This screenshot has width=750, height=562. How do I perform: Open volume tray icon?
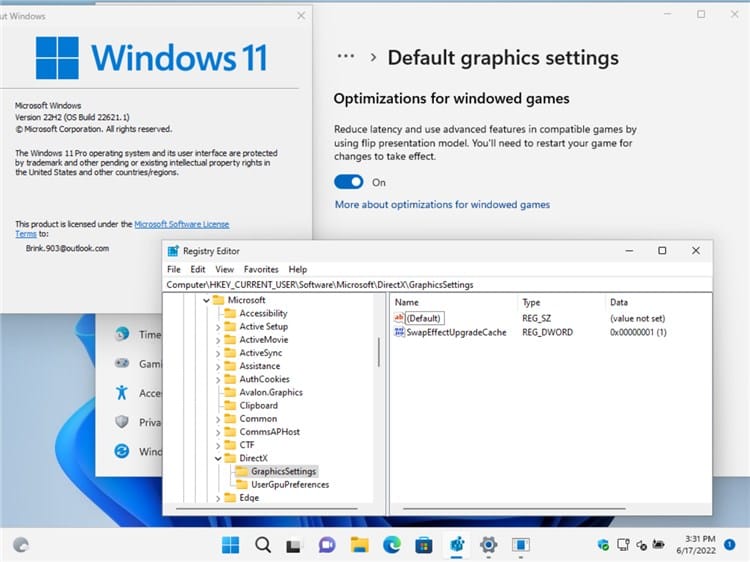(641, 544)
